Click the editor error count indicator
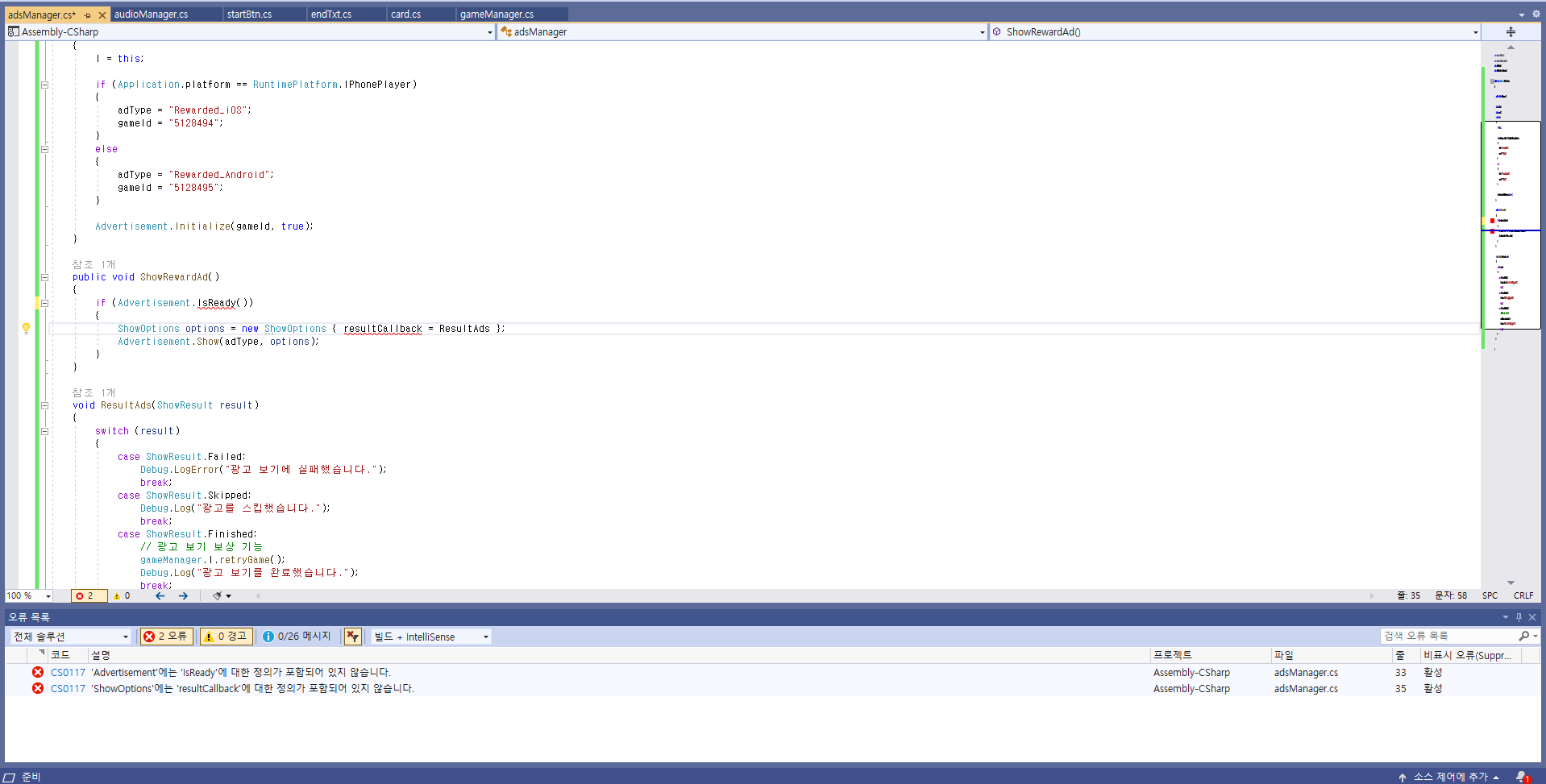The width and height of the screenshot is (1546, 784). [89, 596]
